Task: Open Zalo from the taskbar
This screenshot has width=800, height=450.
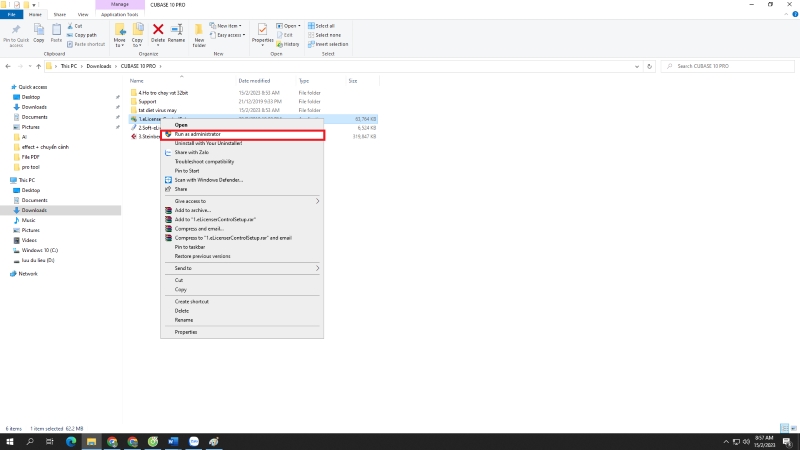Action: coord(194,442)
